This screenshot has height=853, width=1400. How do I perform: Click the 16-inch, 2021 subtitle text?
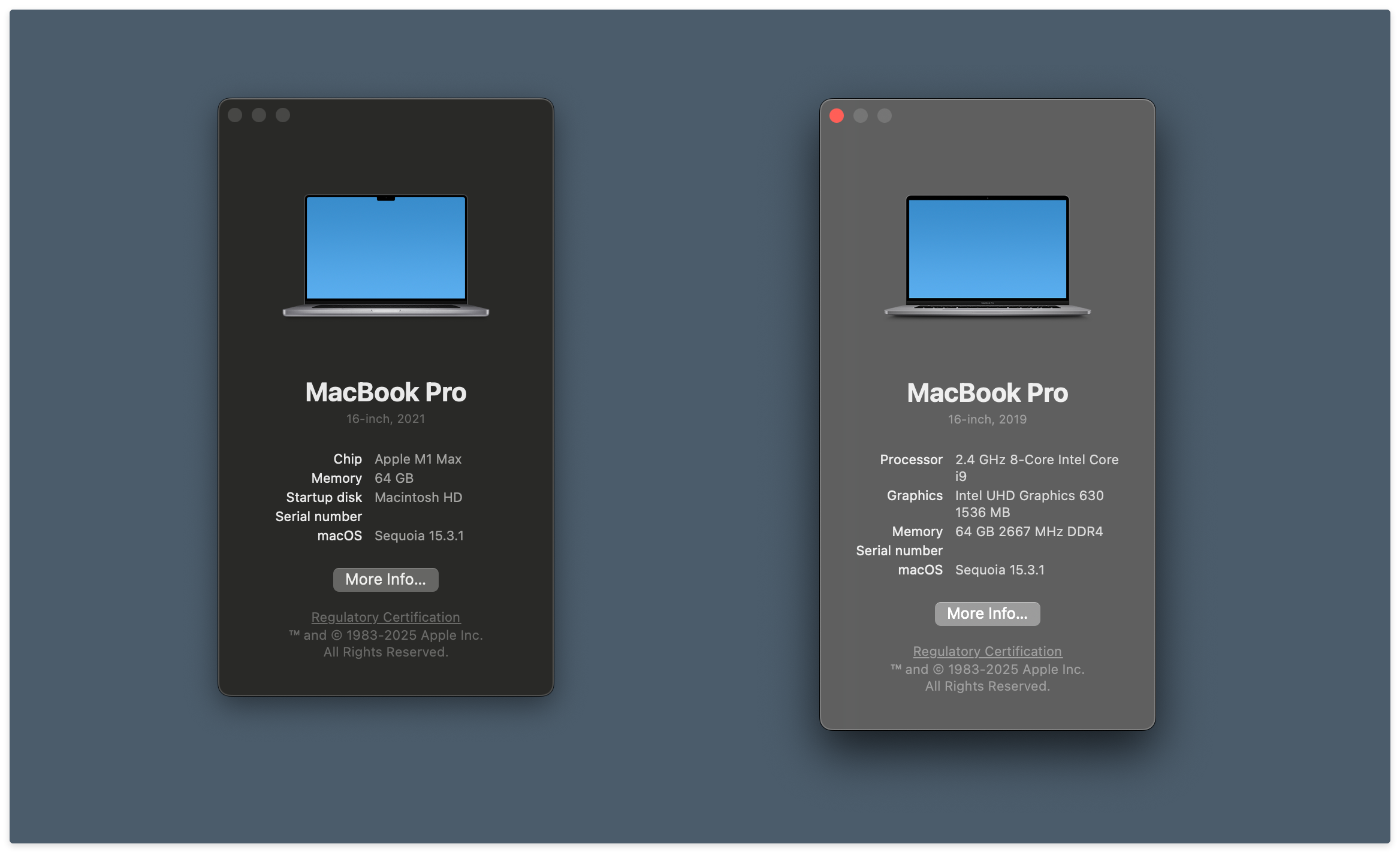point(385,419)
